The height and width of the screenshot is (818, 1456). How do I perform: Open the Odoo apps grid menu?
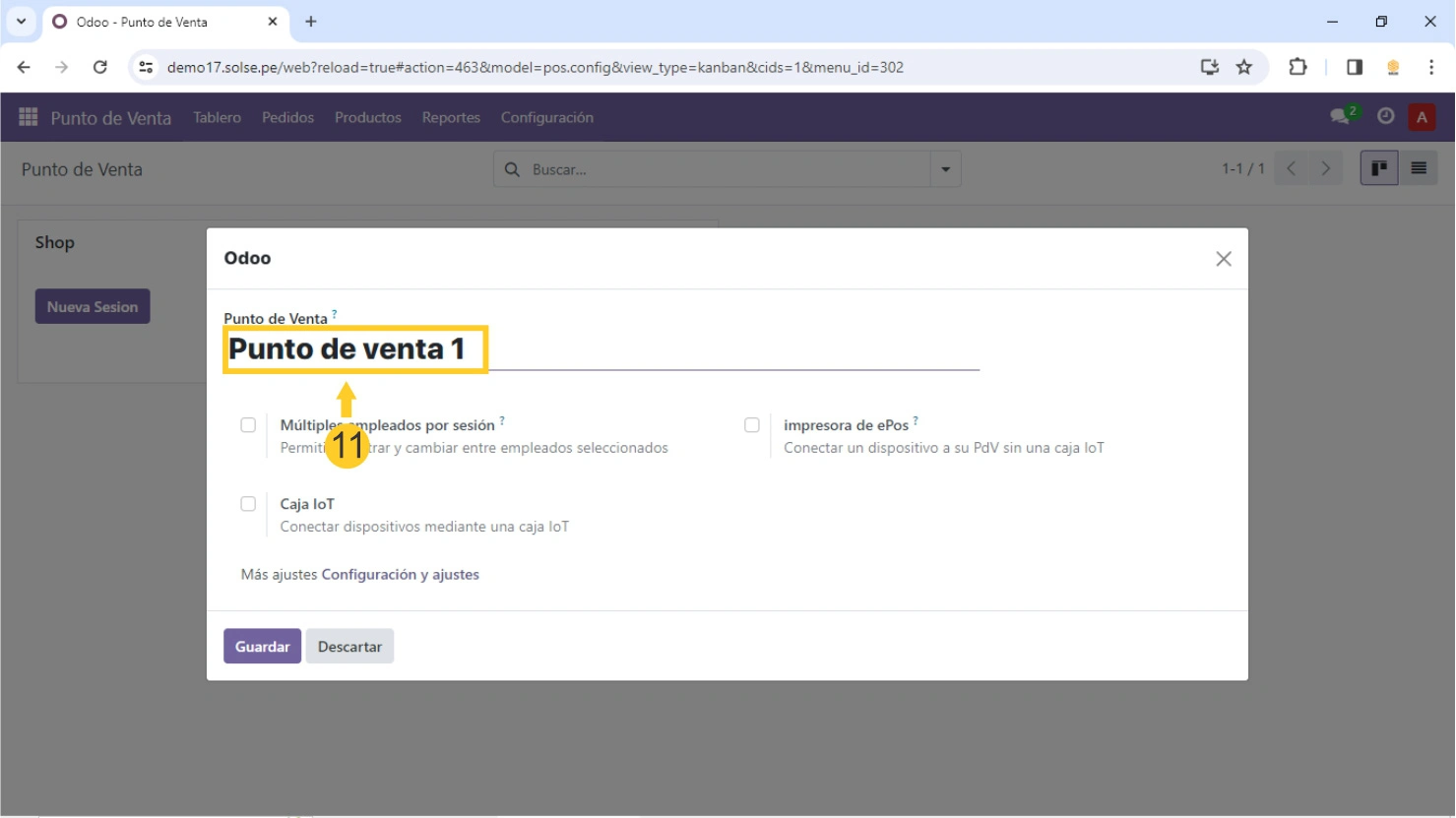point(28,117)
